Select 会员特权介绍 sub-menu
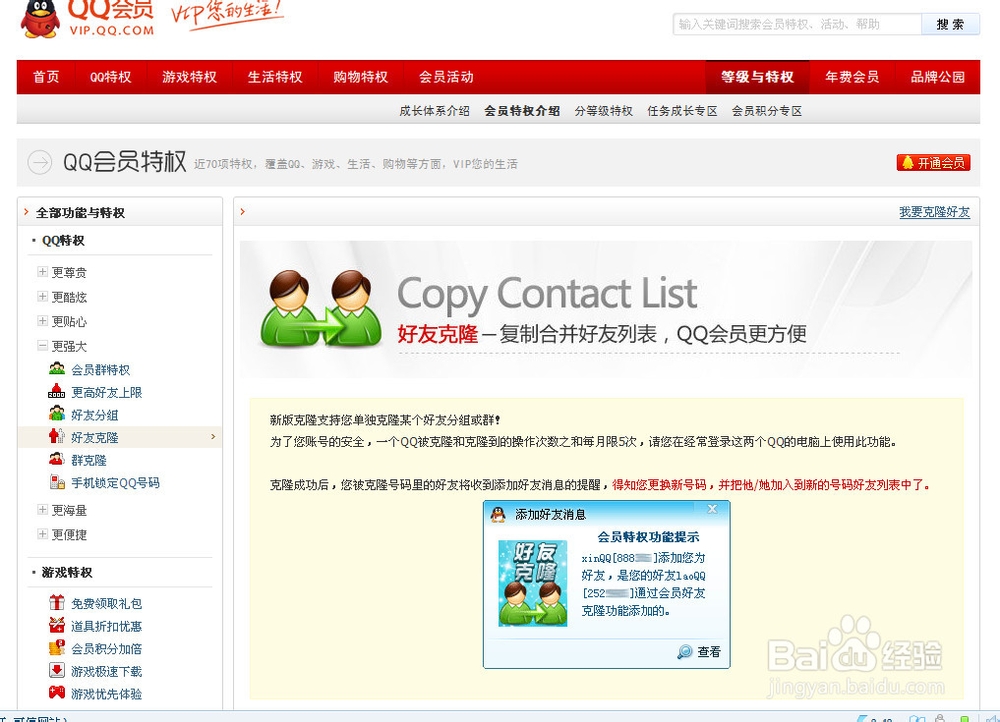 click(x=522, y=111)
